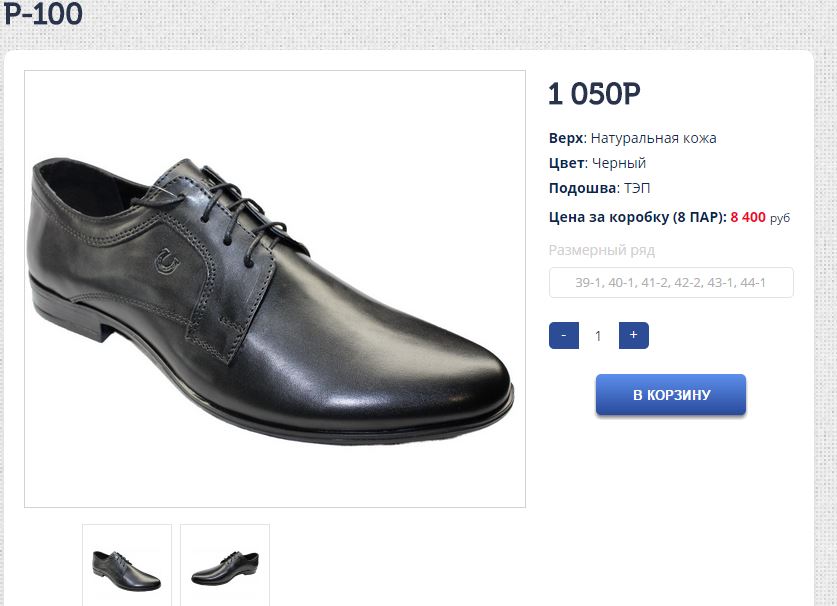This screenshot has width=837, height=606.
Task: Click the руб currency text
Action: (x=780, y=217)
